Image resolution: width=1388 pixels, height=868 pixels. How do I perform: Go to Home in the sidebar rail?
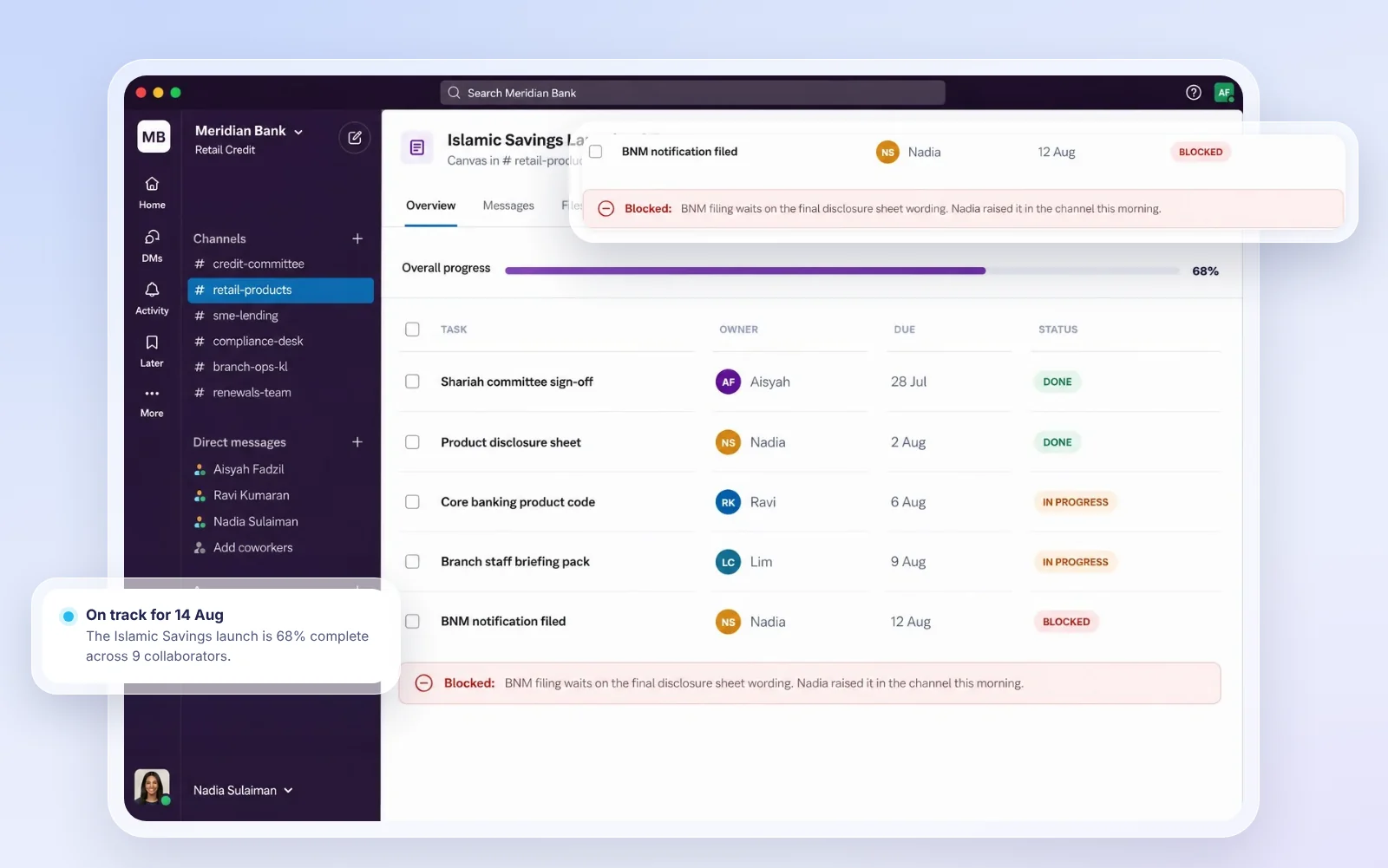[x=152, y=193]
